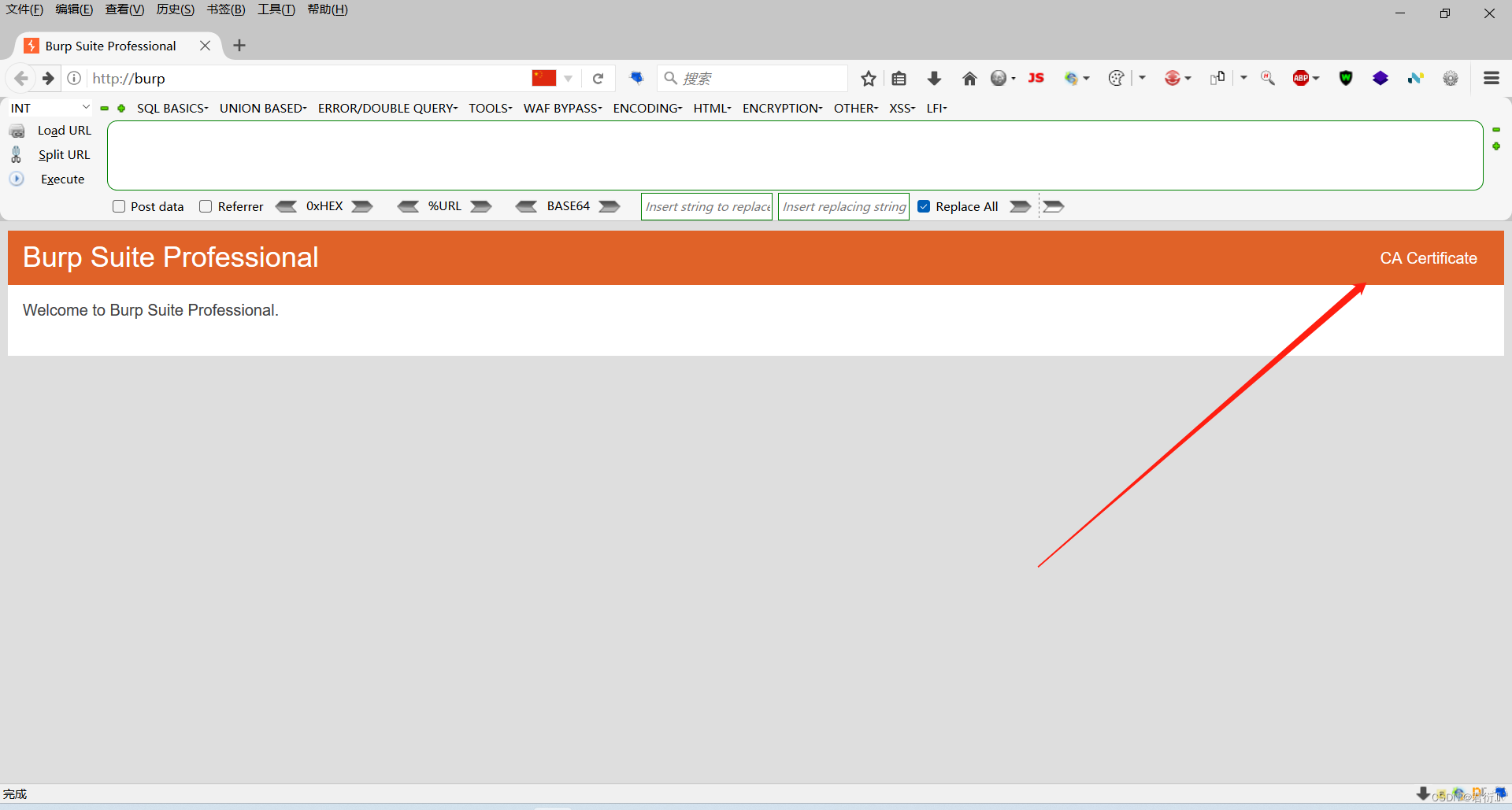Viewport: 1512px width, 810px height.
Task: Click the replace arrow after Replace All
Action: [1021, 206]
